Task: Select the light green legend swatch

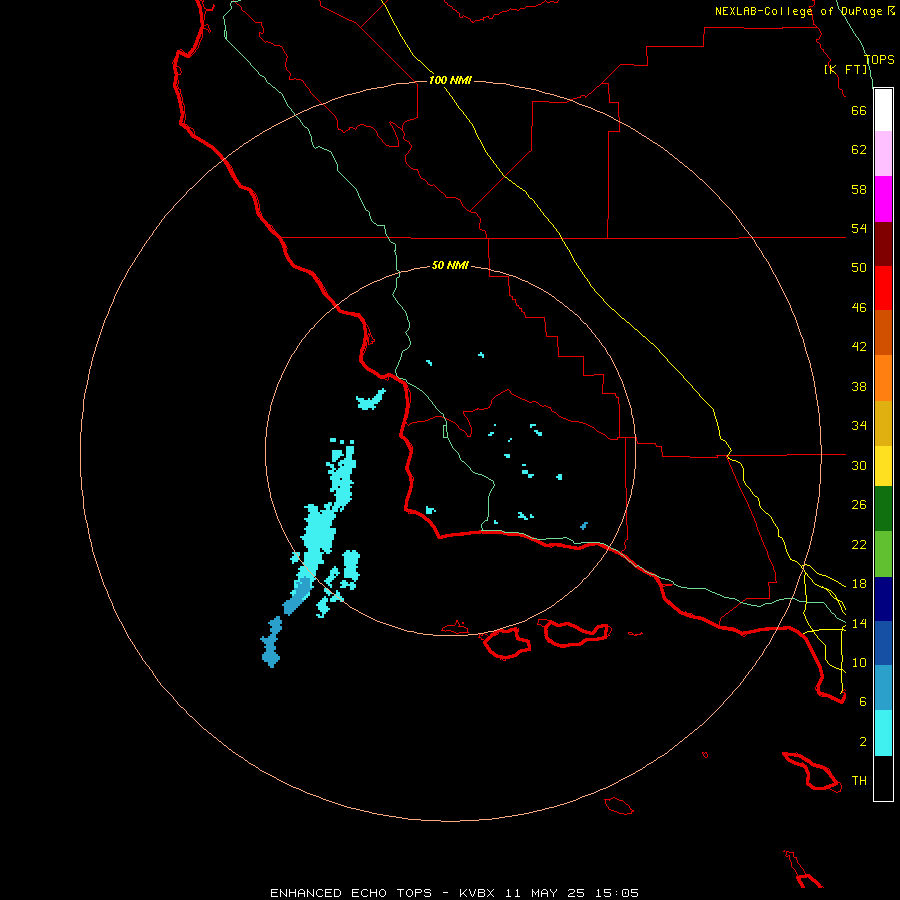Action: (883, 554)
